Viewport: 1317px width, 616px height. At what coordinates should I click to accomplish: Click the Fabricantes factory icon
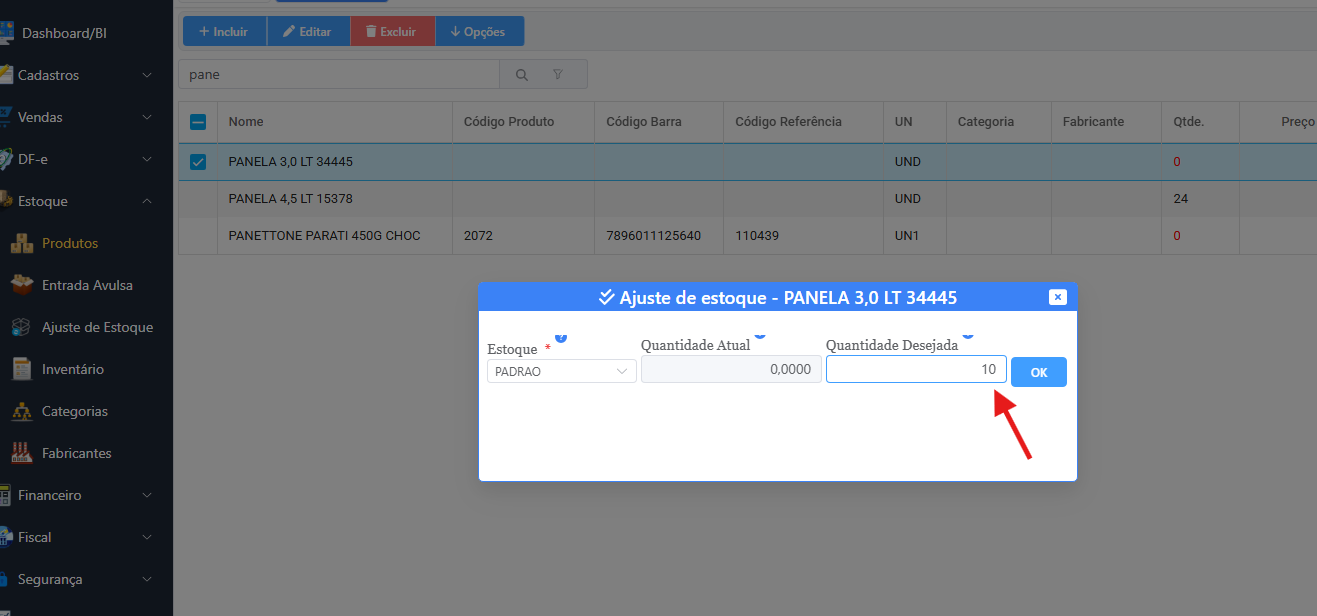point(21,453)
